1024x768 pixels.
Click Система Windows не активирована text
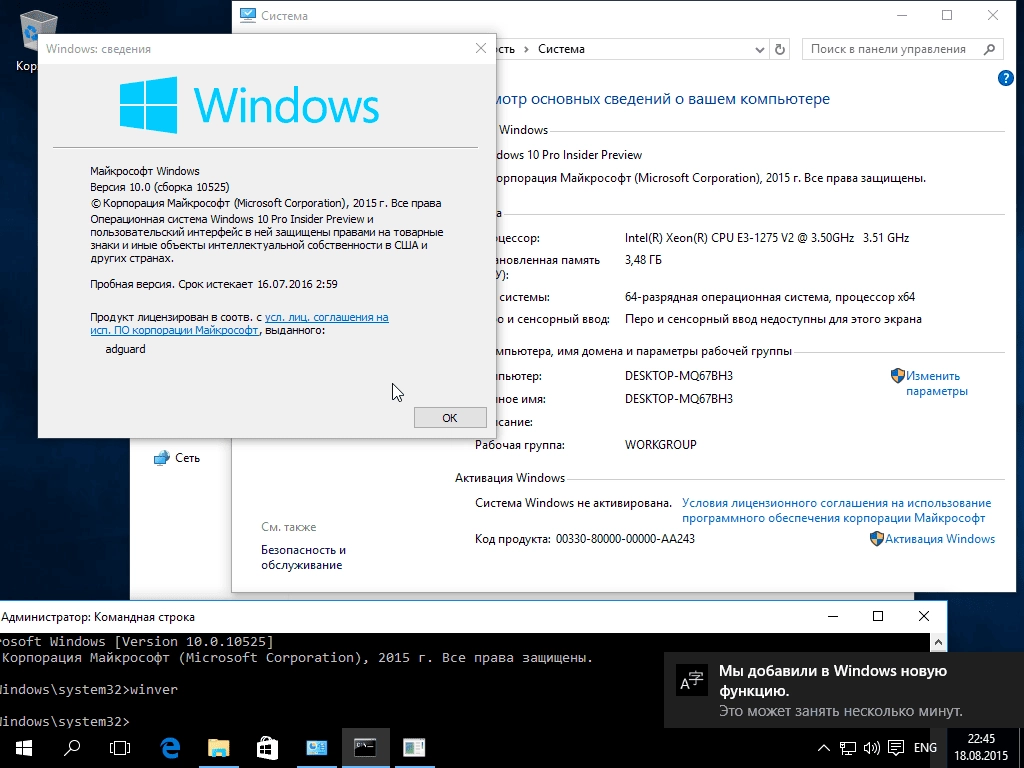573,503
